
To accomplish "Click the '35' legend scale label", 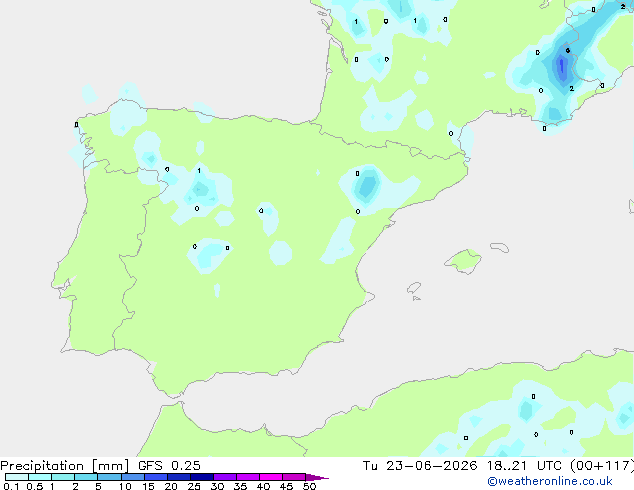I will 240,486.
